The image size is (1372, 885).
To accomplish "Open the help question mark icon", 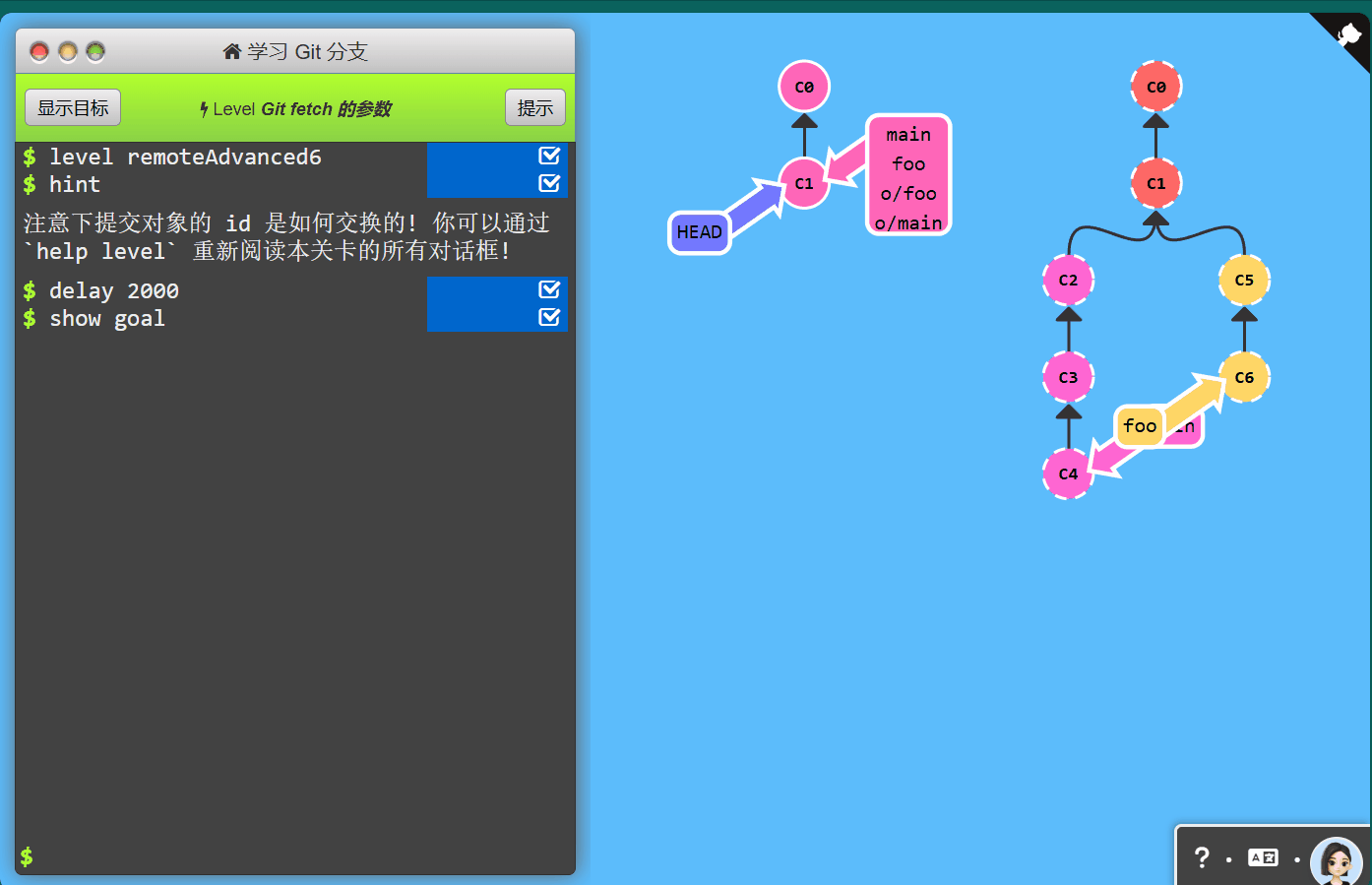I will (x=1202, y=857).
